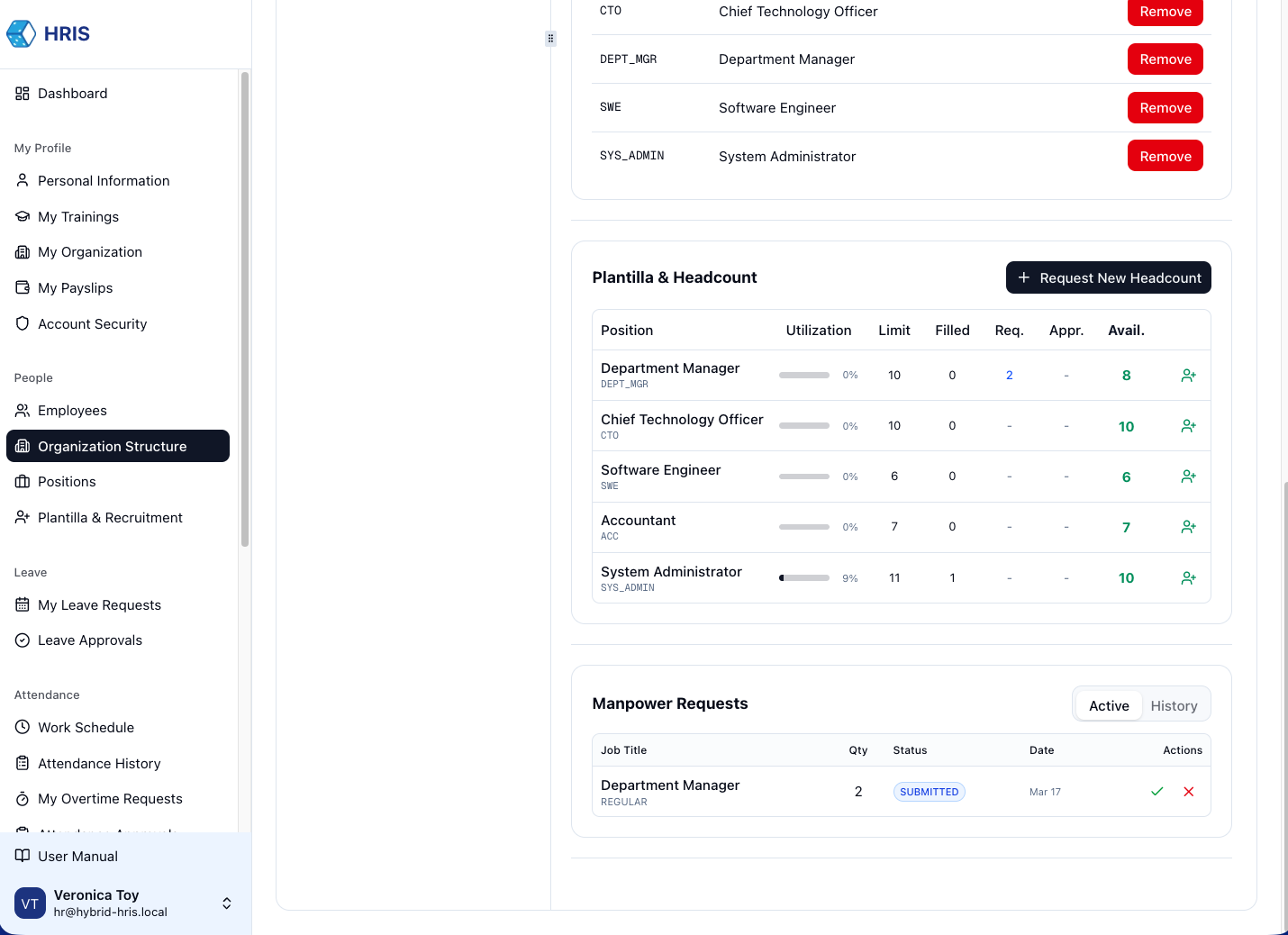The width and height of the screenshot is (1288, 935).
Task: Approve the Department Manager manpower request
Action: (1157, 792)
